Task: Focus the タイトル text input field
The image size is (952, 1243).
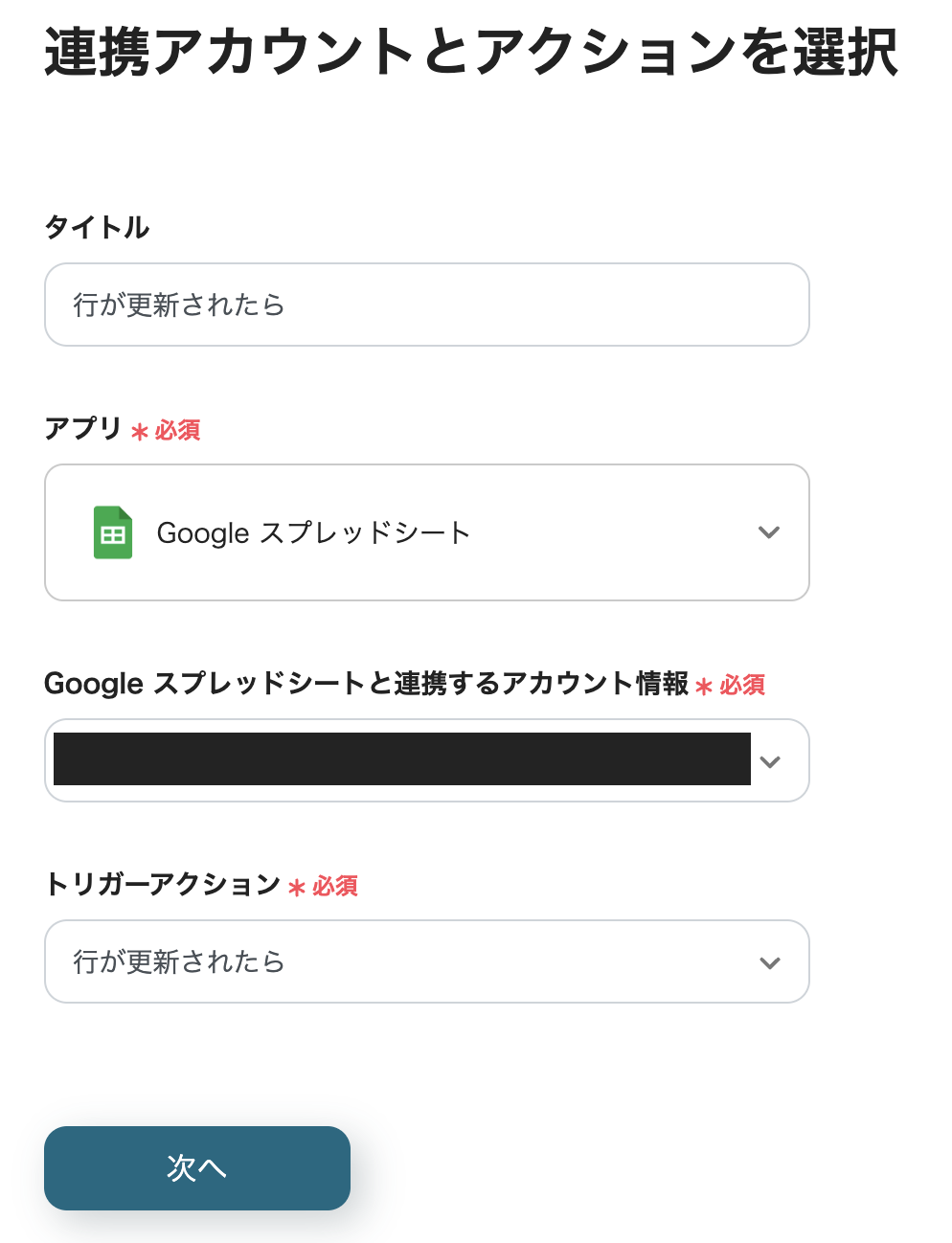Action: coord(427,305)
